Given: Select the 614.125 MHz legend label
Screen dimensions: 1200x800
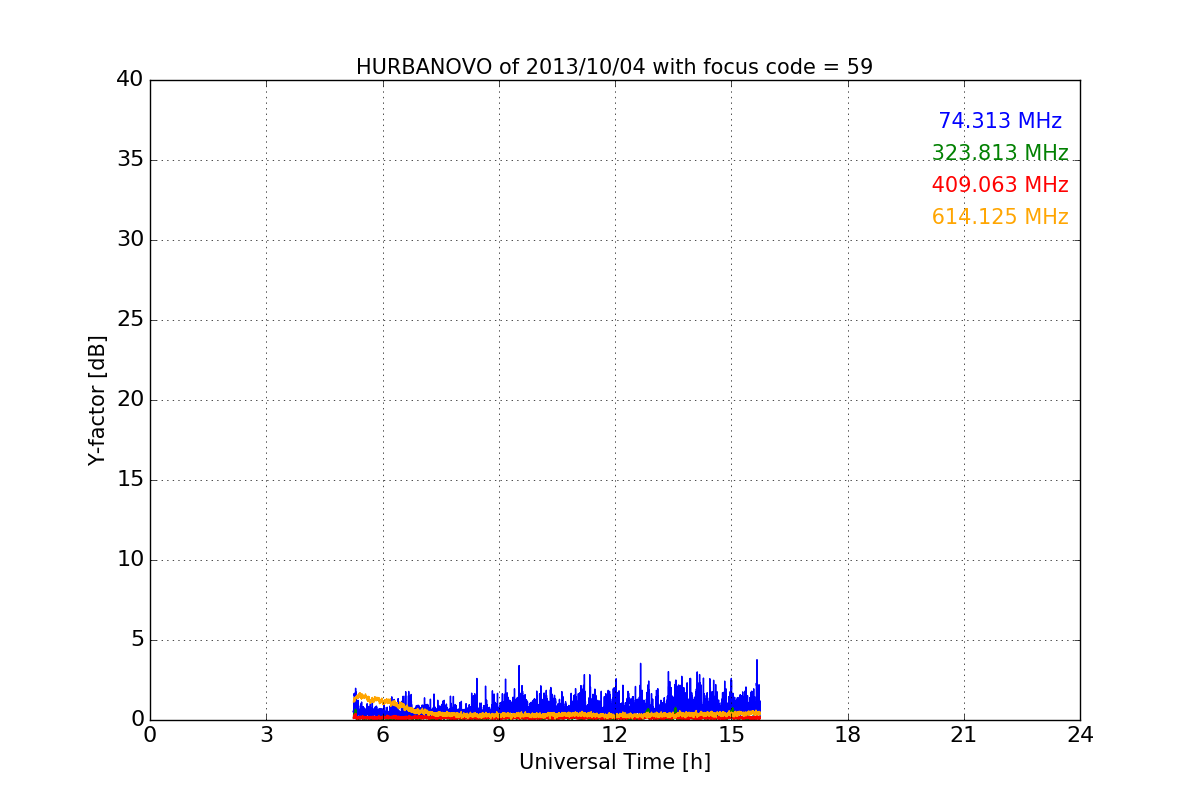Looking at the screenshot, I should coord(1000,217).
